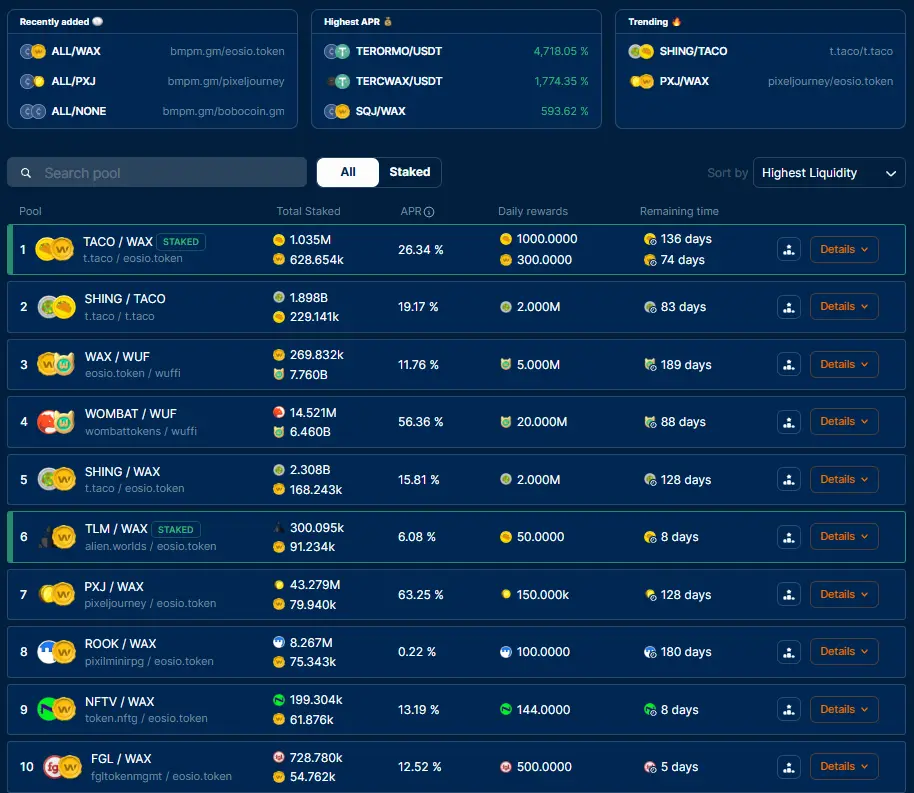The image size is (914, 793).
Task: Expand Details for SHING / WAX pool
Action: coord(844,479)
